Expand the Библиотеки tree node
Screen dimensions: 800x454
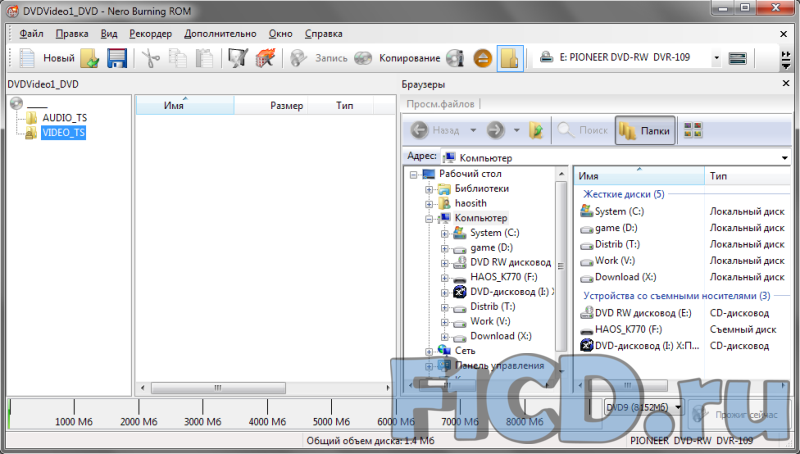tap(429, 189)
